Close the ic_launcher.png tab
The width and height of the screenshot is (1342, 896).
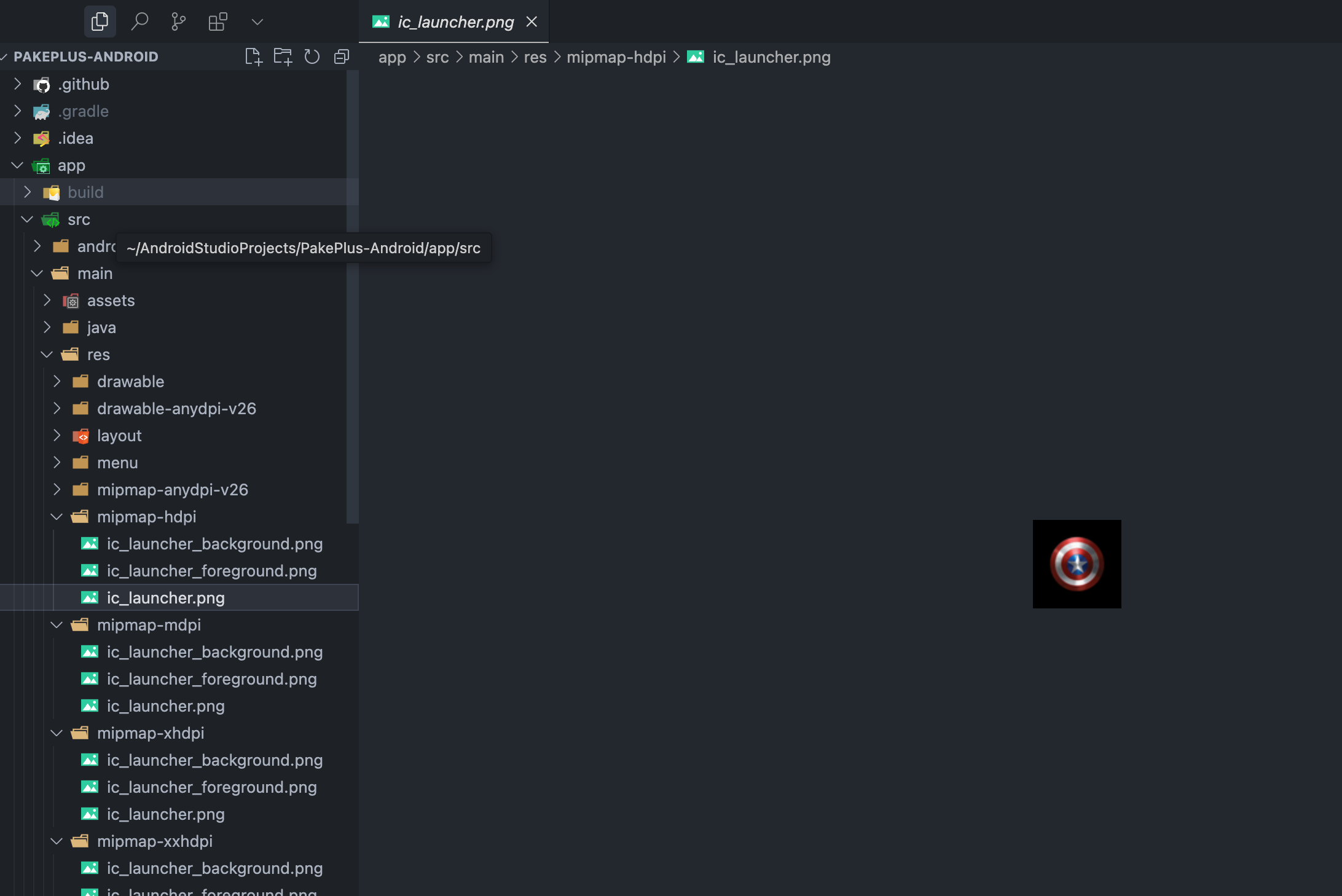(532, 22)
